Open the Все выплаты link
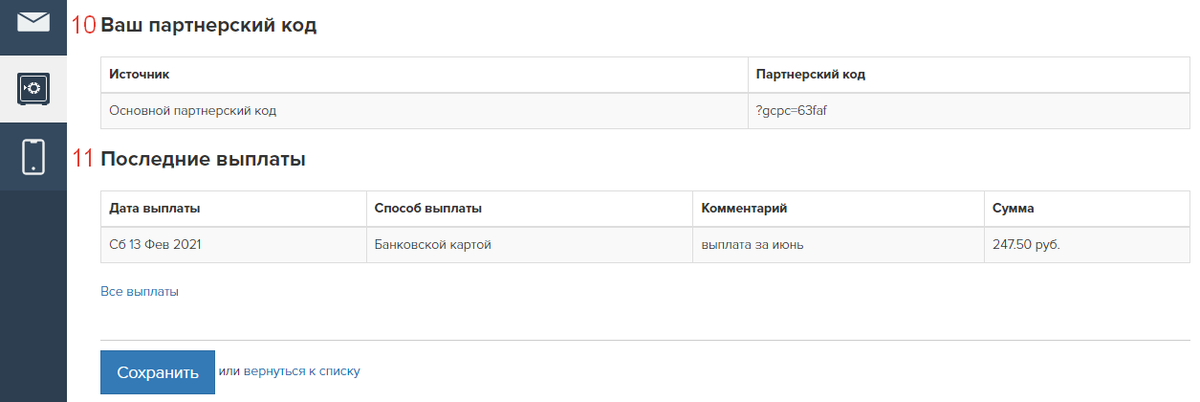 pos(139,292)
